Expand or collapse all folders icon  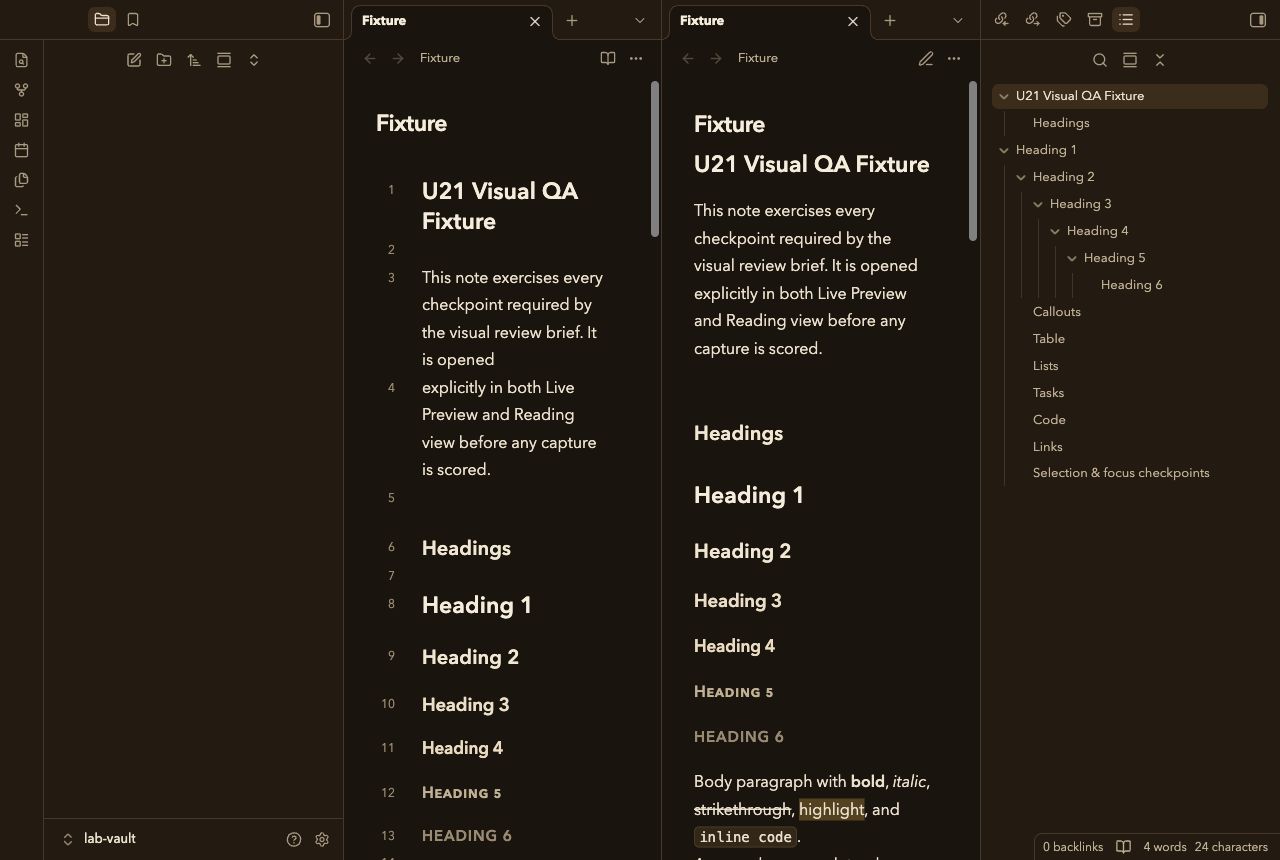[x=254, y=60]
